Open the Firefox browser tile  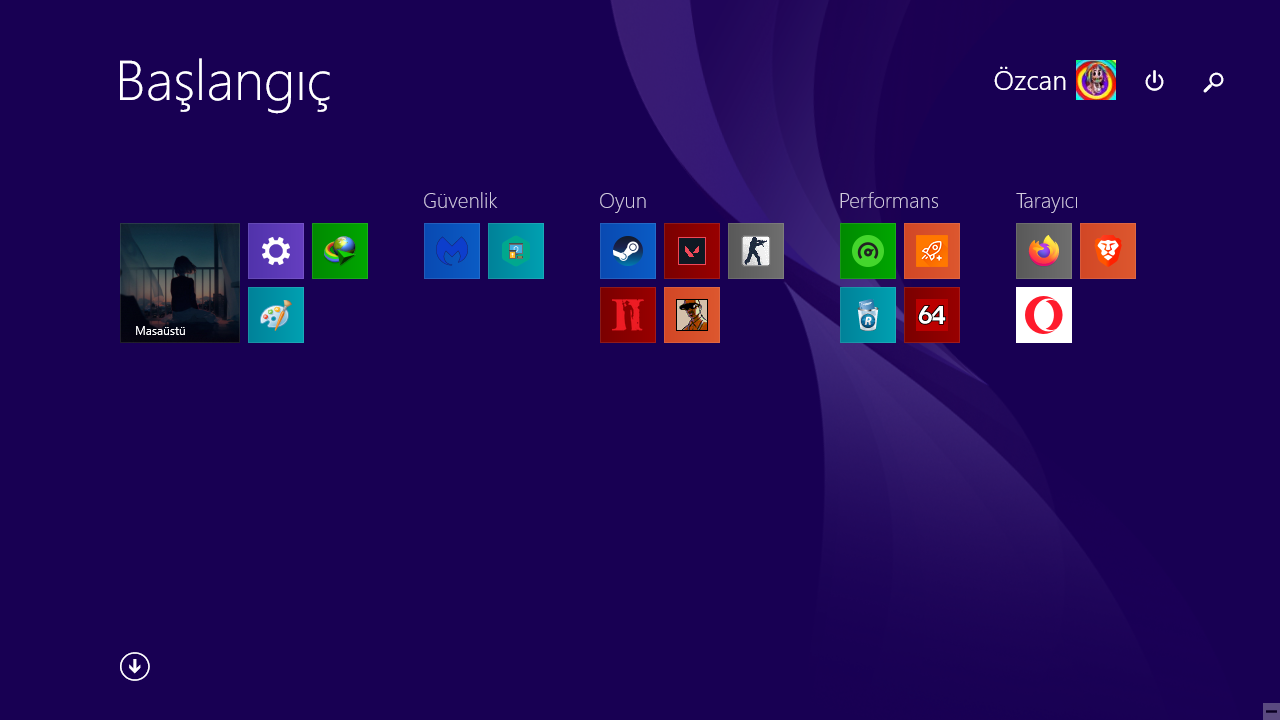pos(1044,251)
